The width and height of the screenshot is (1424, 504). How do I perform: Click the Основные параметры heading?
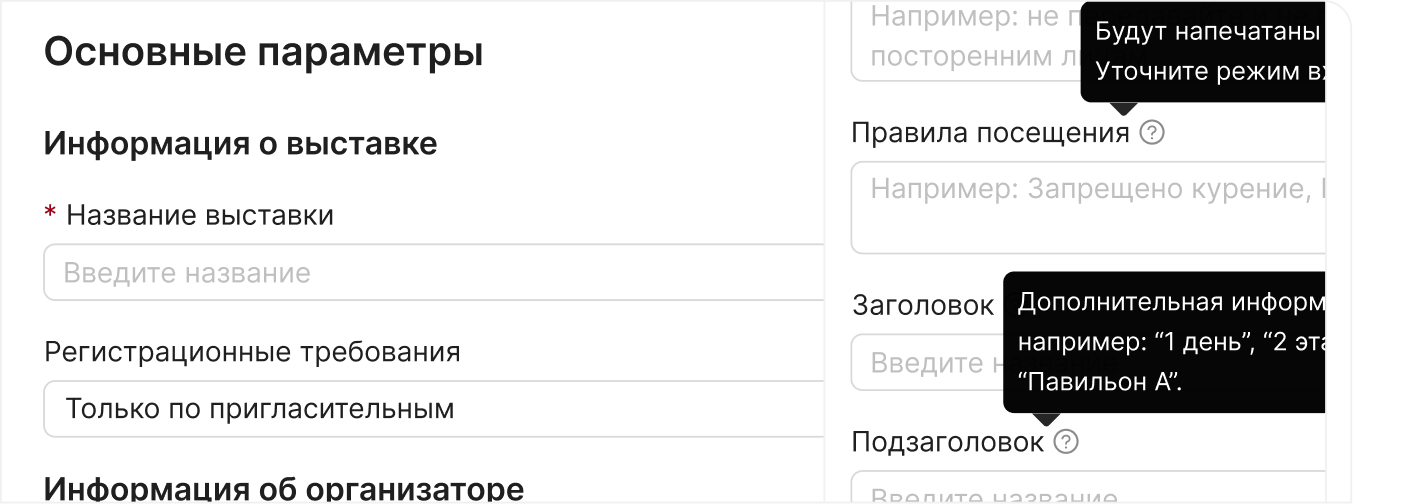point(264,52)
